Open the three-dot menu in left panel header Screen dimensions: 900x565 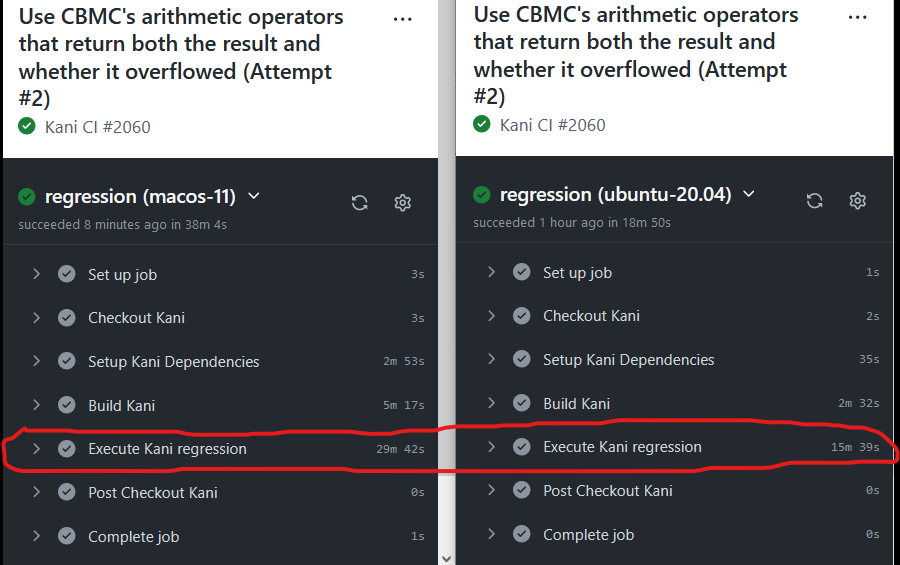(x=402, y=19)
